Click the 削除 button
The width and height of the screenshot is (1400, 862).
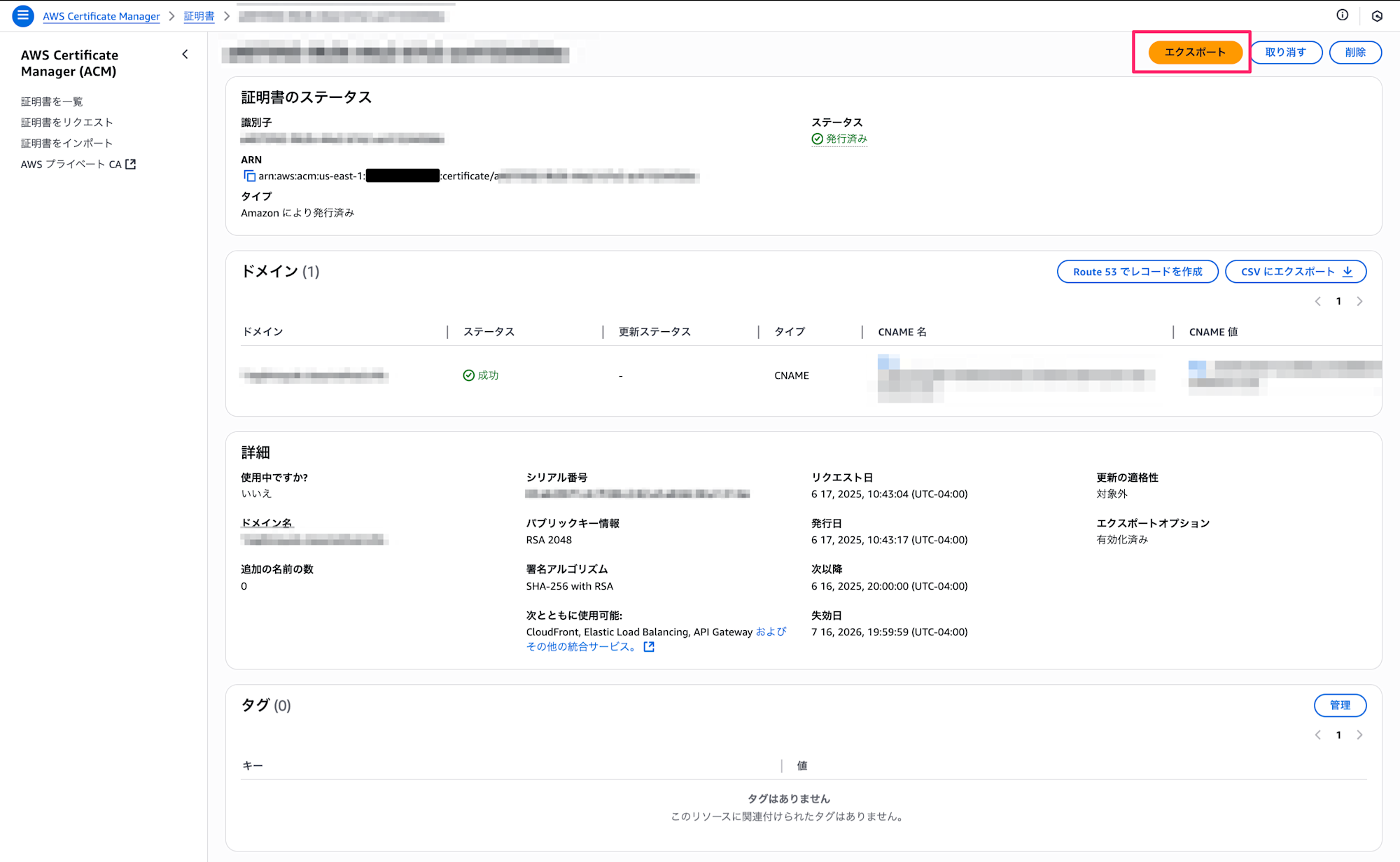point(1355,52)
